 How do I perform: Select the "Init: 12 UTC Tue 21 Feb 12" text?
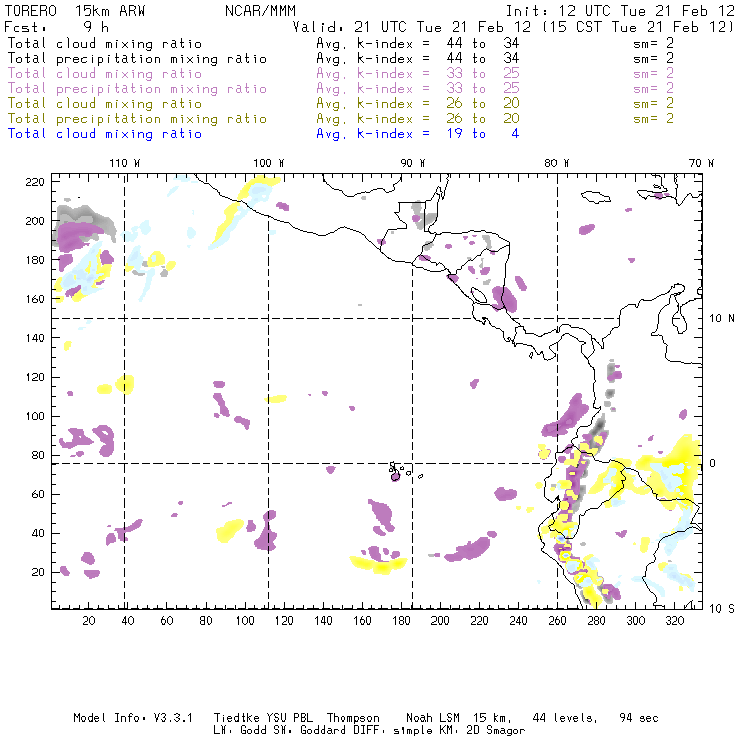pyautogui.click(x=620, y=11)
